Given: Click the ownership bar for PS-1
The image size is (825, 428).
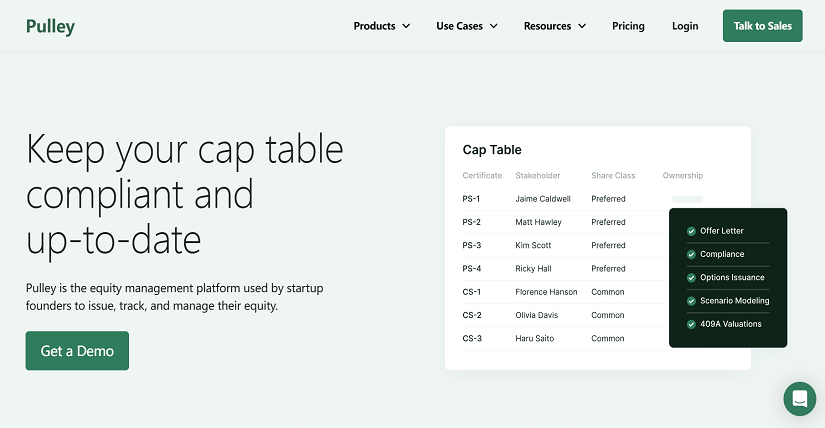Looking at the screenshot, I should pos(687,199).
